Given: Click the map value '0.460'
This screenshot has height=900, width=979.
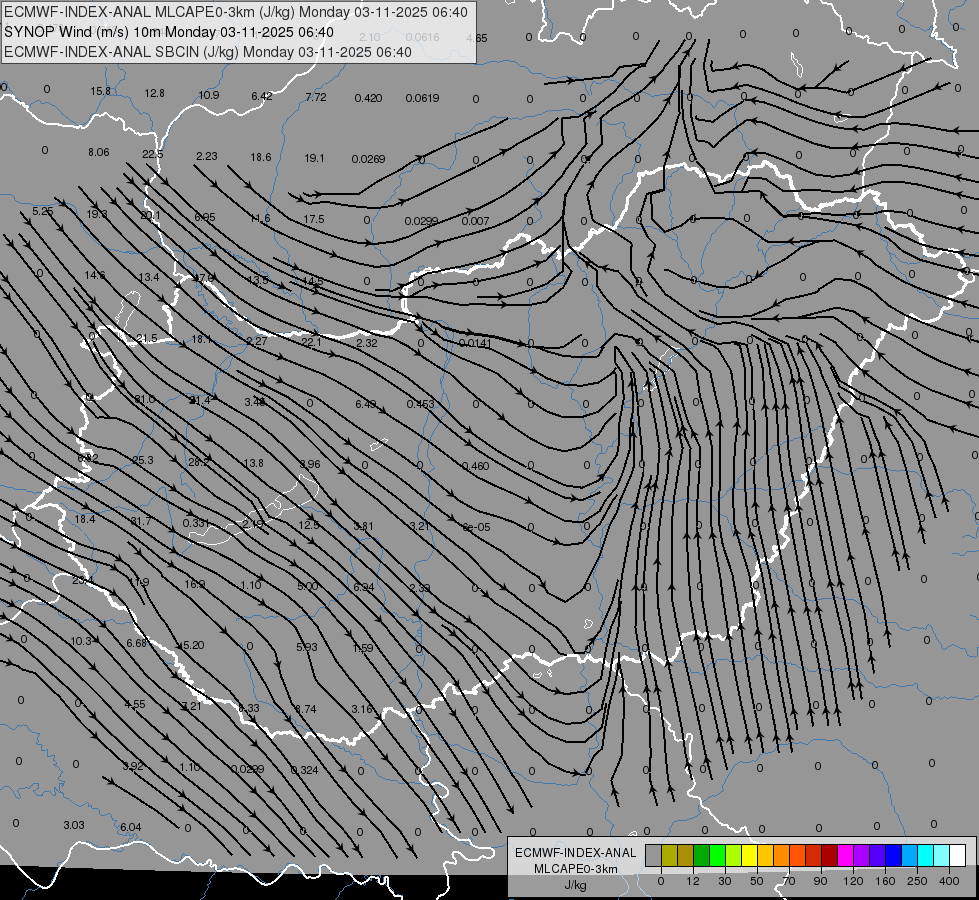Looking at the screenshot, I should [x=475, y=466].
